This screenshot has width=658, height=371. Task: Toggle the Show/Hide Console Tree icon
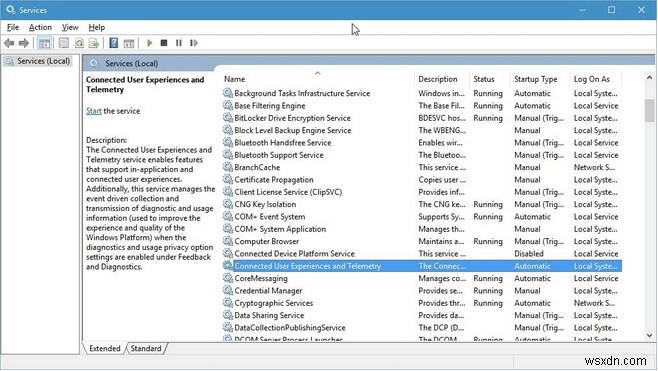[x=44, y=43]
